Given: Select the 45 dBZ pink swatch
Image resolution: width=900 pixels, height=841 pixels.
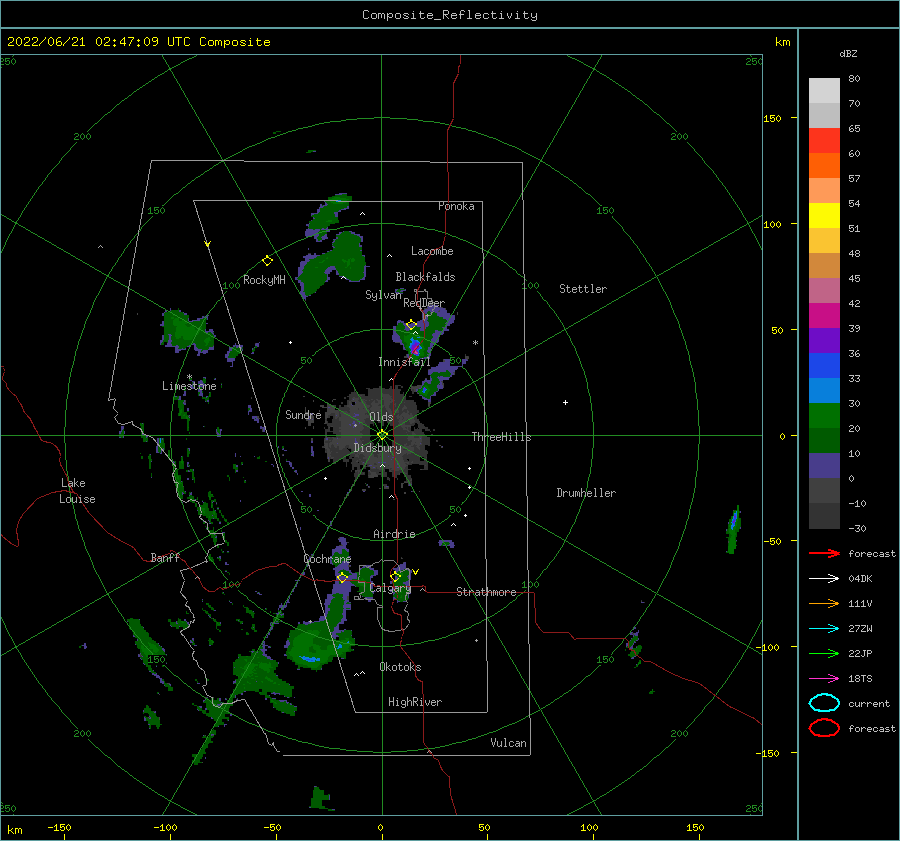Looking at the screenshot, I should tap(824, 290).
